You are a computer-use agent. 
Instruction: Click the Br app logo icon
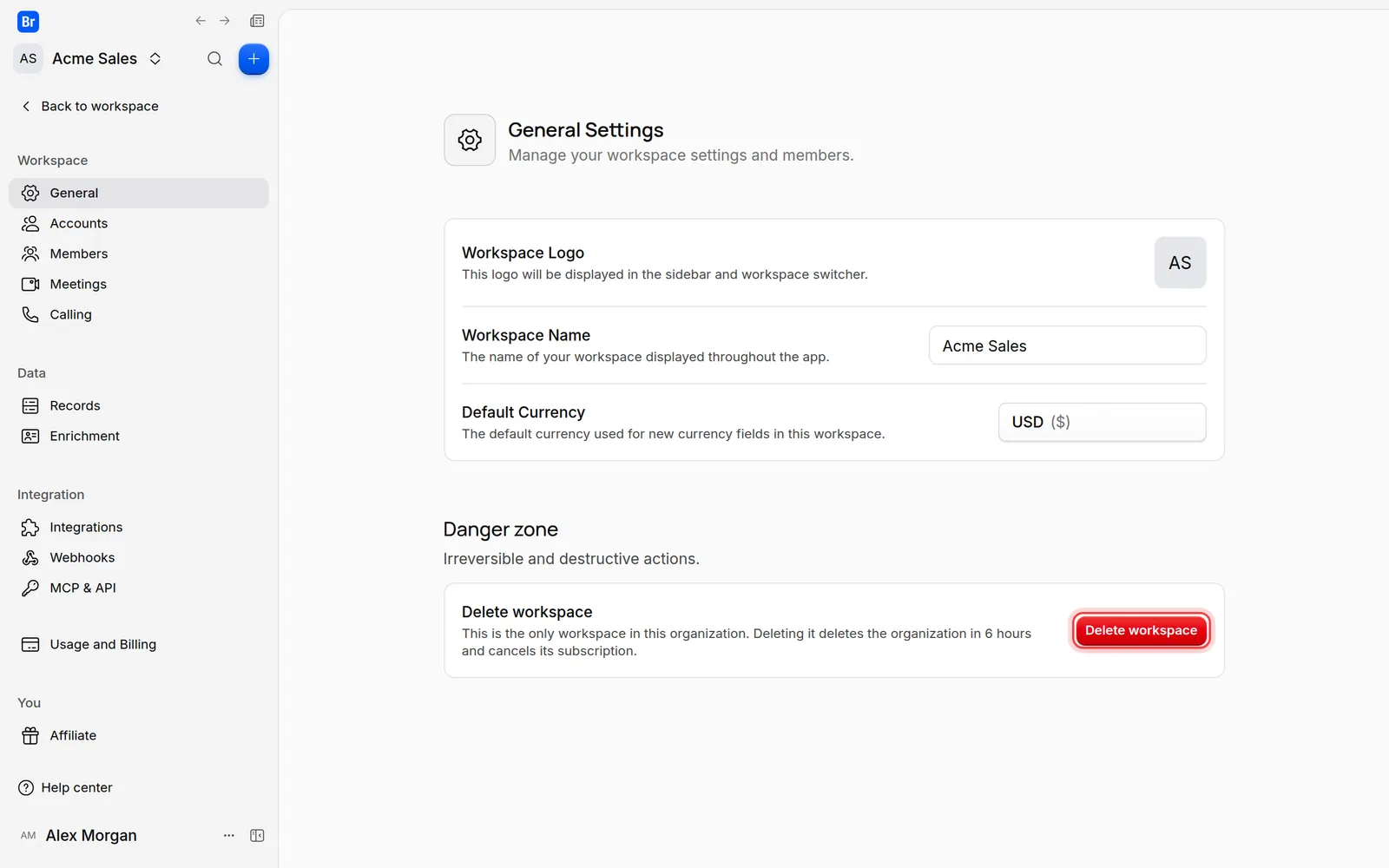[x=28, y=22]
